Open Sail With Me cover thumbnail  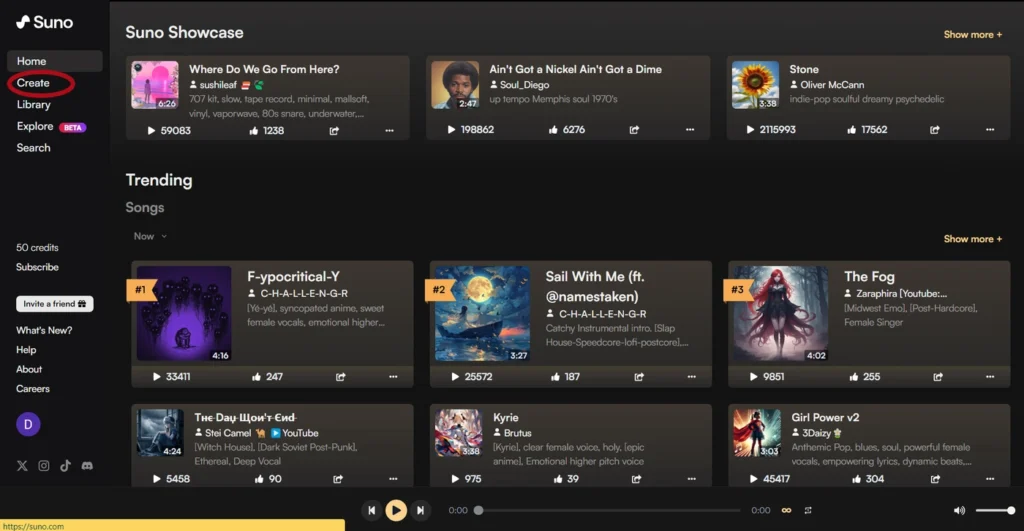point(483,314)
